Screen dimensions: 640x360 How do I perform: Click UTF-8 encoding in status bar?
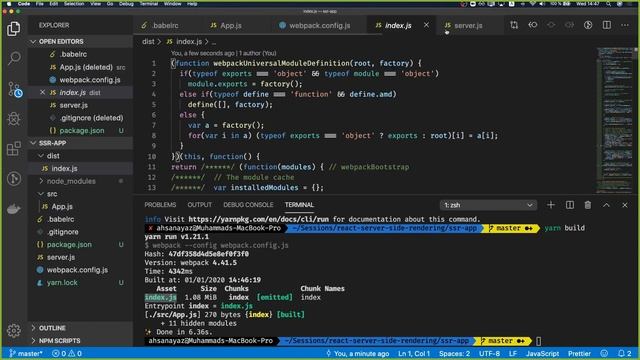pyautogui.click(x=489, y=353)
